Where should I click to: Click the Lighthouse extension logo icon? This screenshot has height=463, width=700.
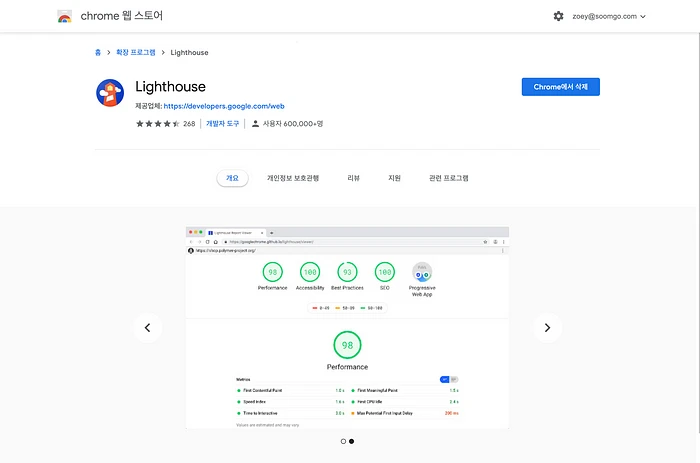(110, 93)
